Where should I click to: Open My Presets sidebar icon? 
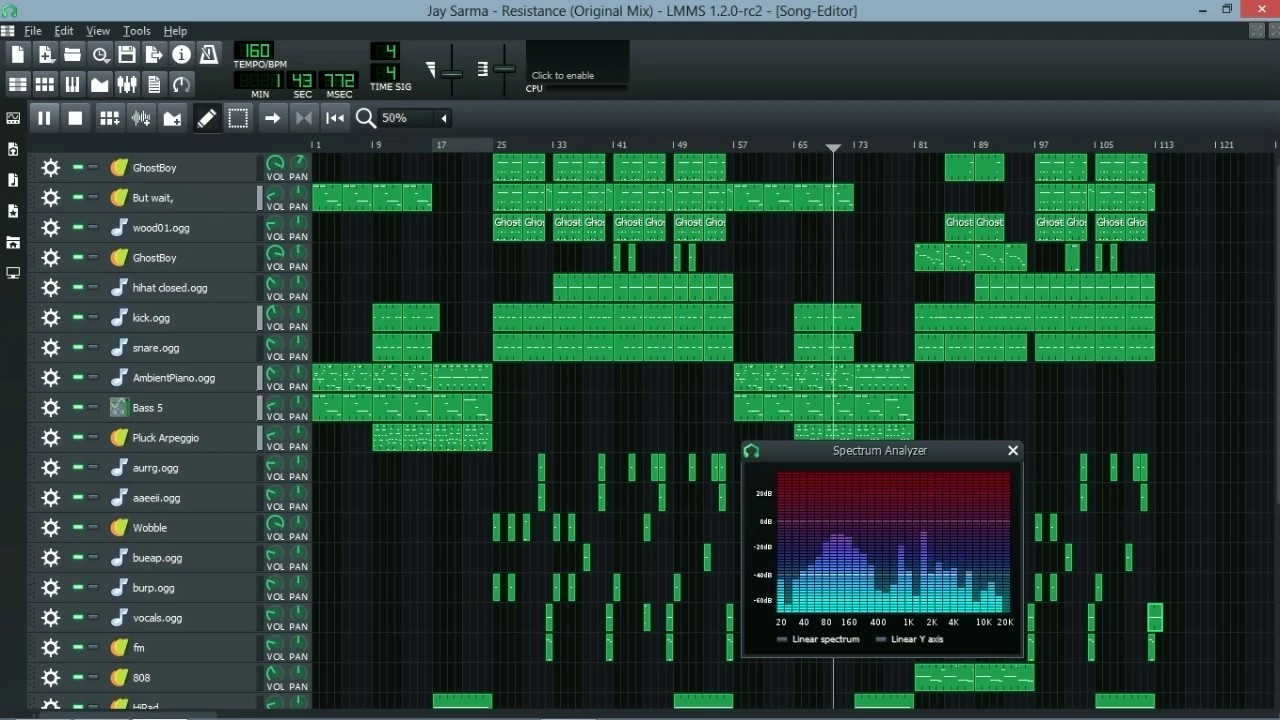(13, 211)
